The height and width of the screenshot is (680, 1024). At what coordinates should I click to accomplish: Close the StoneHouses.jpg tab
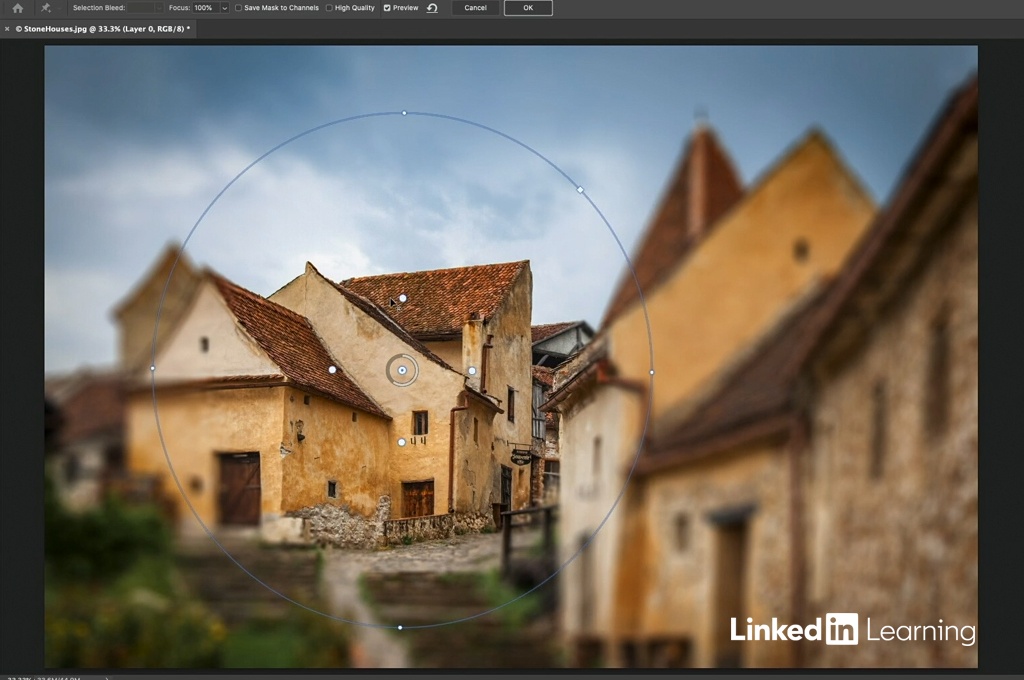tap(7, 29)
